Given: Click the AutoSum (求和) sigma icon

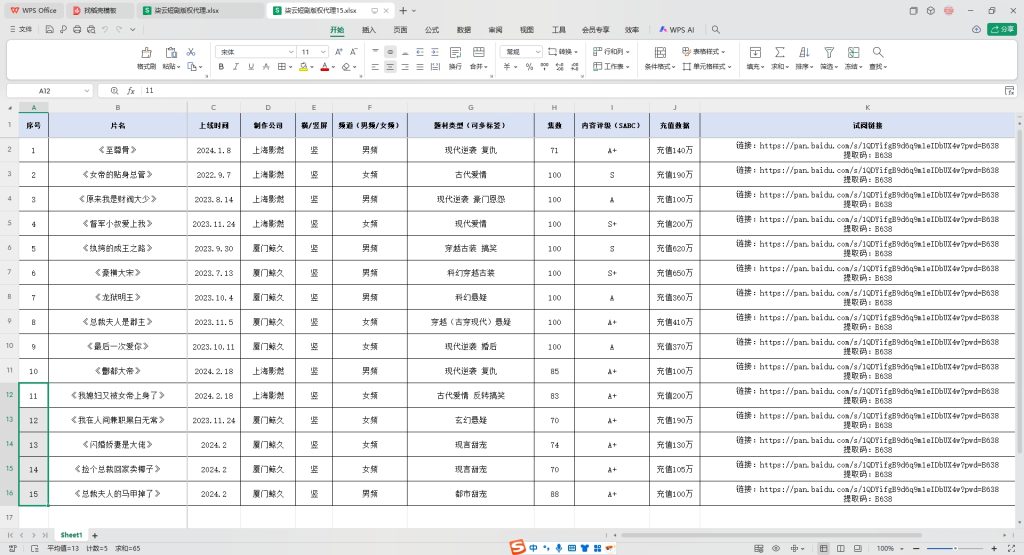Looking at the screenshot, I should (x=780, y=53).
